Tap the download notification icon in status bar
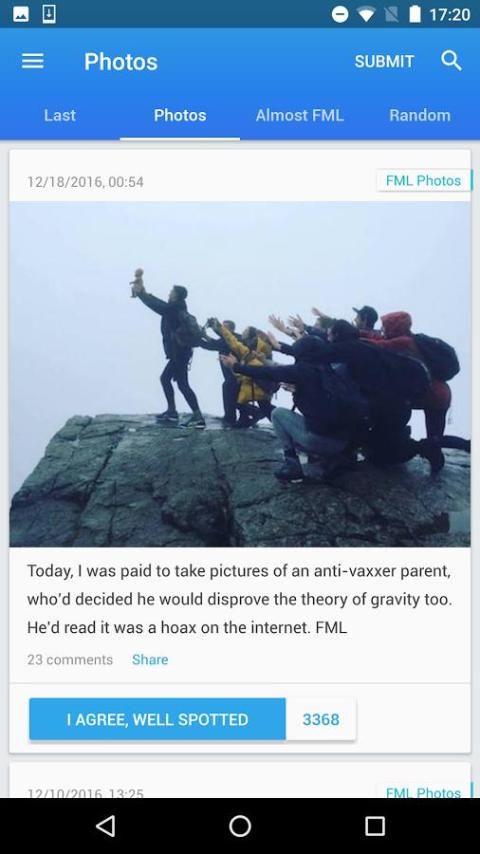Viewport: 480px width, 854px height. pyautogui.click(x=49, y=14)
